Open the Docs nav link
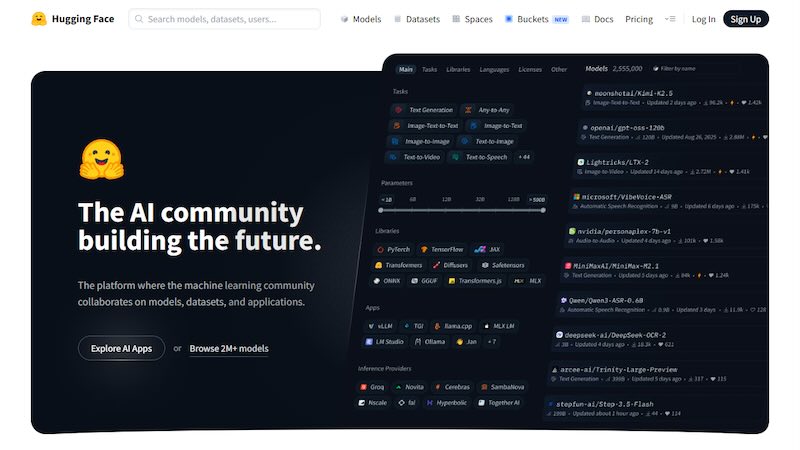Viewport: 800px width, 450px height. tap(597, 19)
